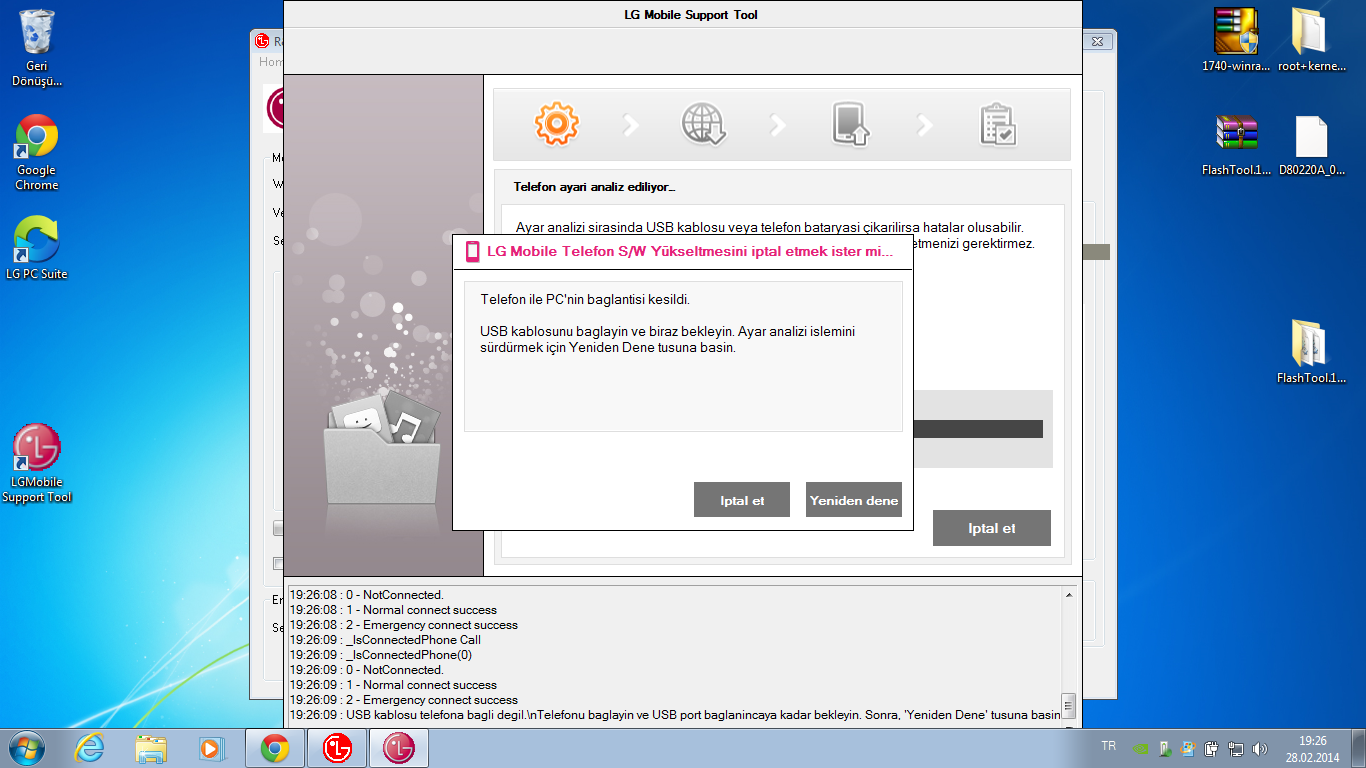Click the orange gear analysis step icon

tap(557, 124)
